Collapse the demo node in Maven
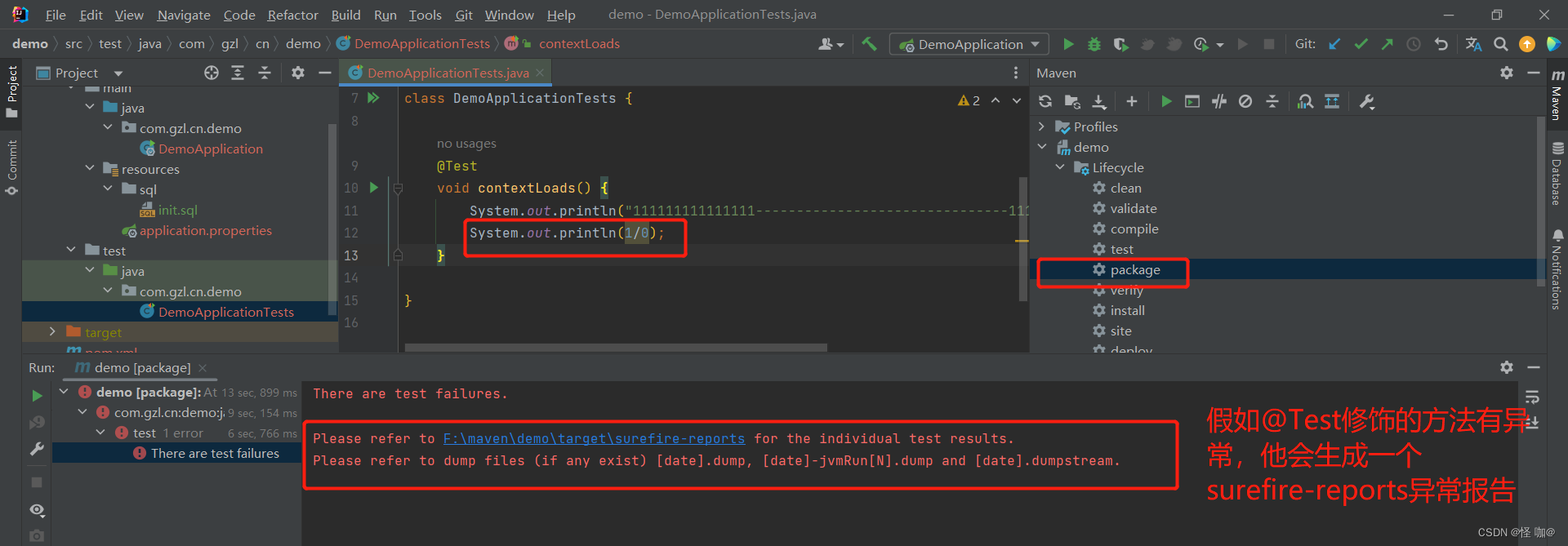This screenshot has height=546, width=1568. tap(1042, 147)
